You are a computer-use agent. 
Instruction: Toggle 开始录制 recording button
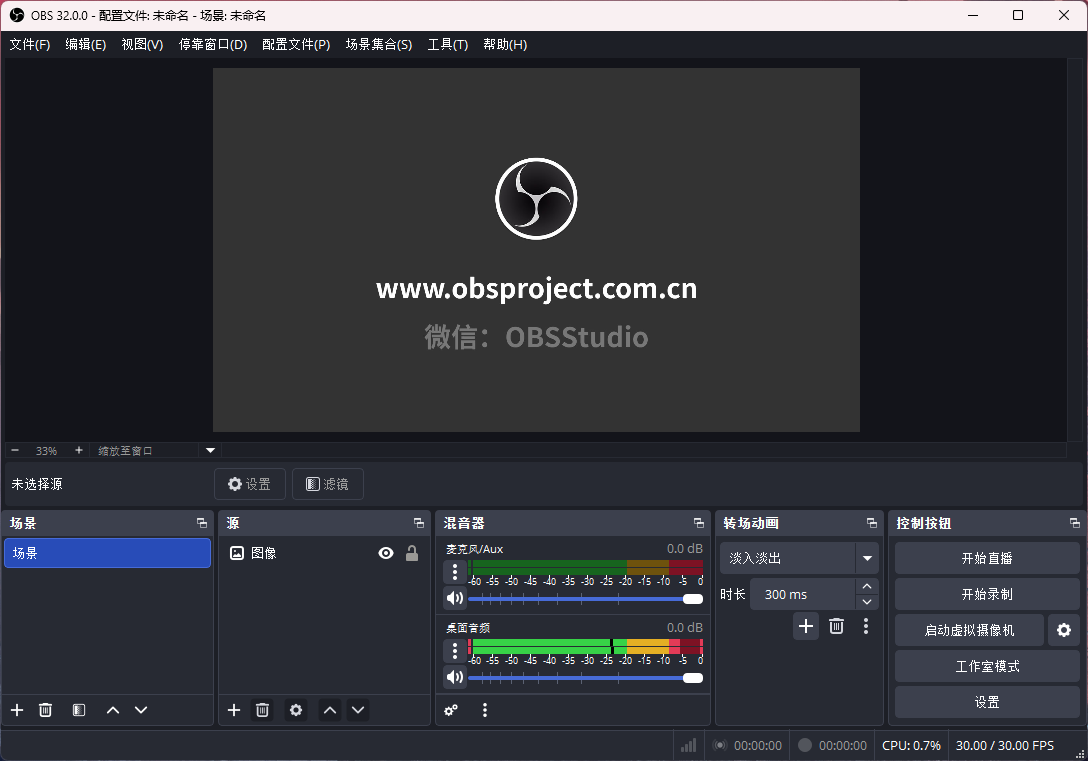coord(987,594)
